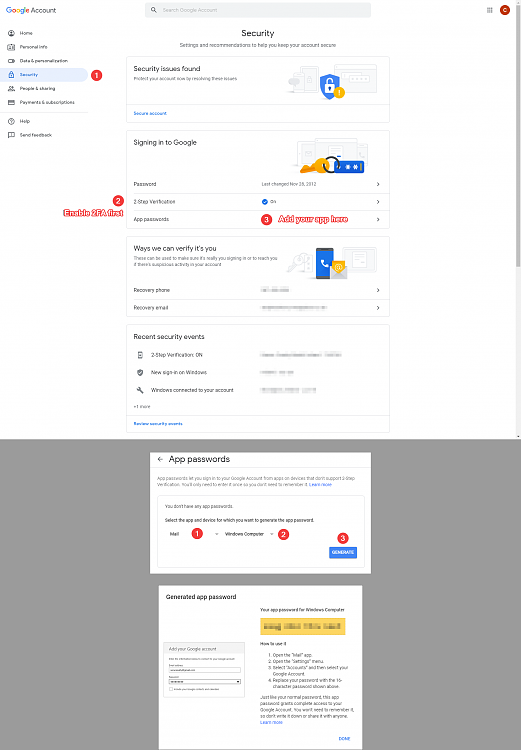Click 'Windows connected to your account' event
Screen dimensions: 521x750
[192, 390]
